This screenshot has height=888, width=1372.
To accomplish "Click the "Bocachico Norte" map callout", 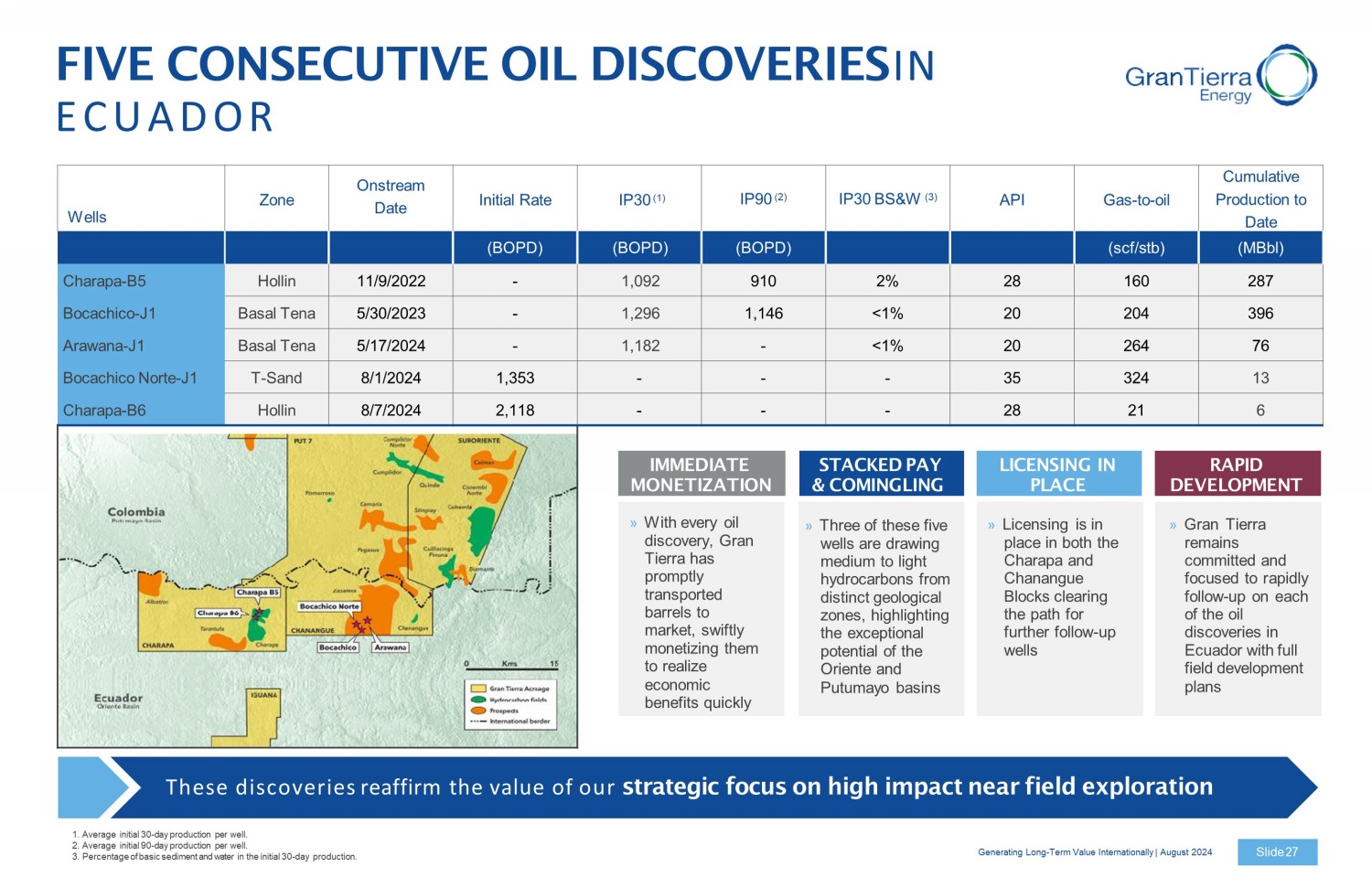I will [329, 606].
